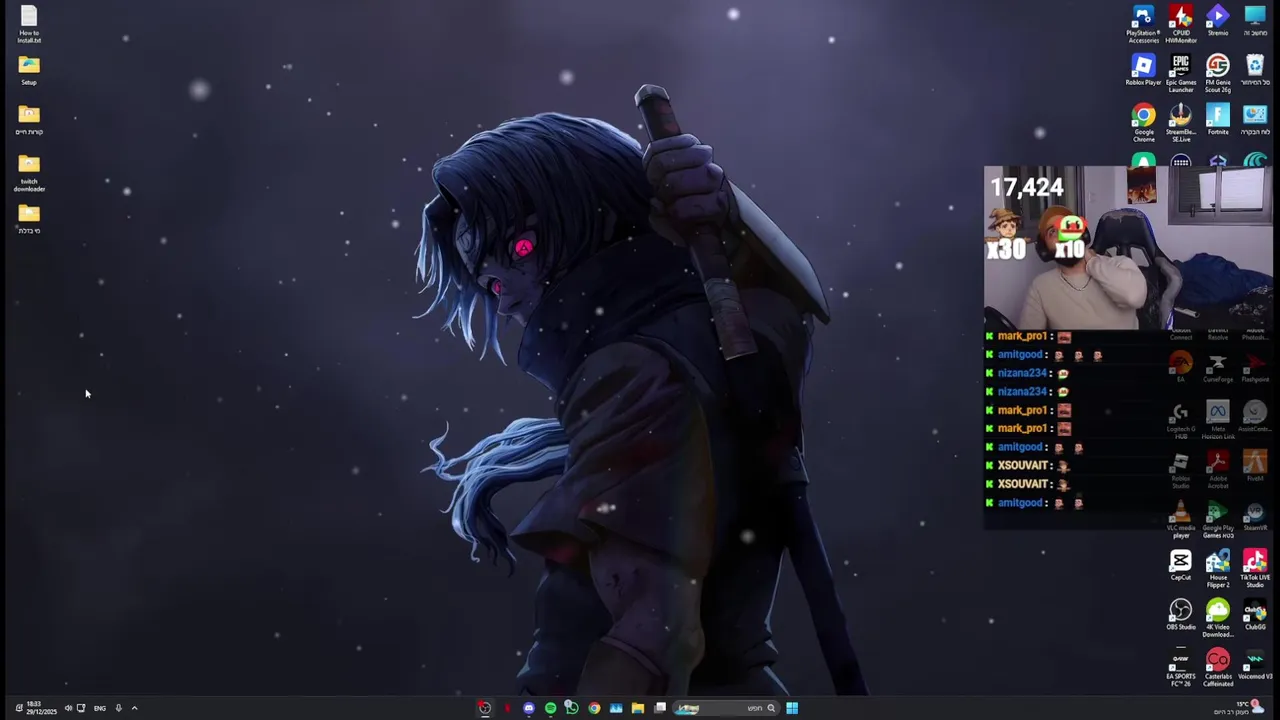This screenshot has width=1280, height=720.
Task: Open TikTok LIVE Studio shortcut
Action: [x=1255, y=569]
